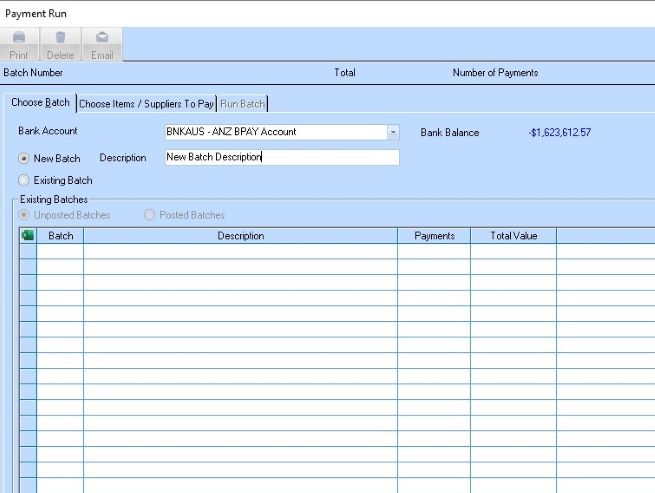
Task: Click the Description column header
Action: tap(240, 236)
